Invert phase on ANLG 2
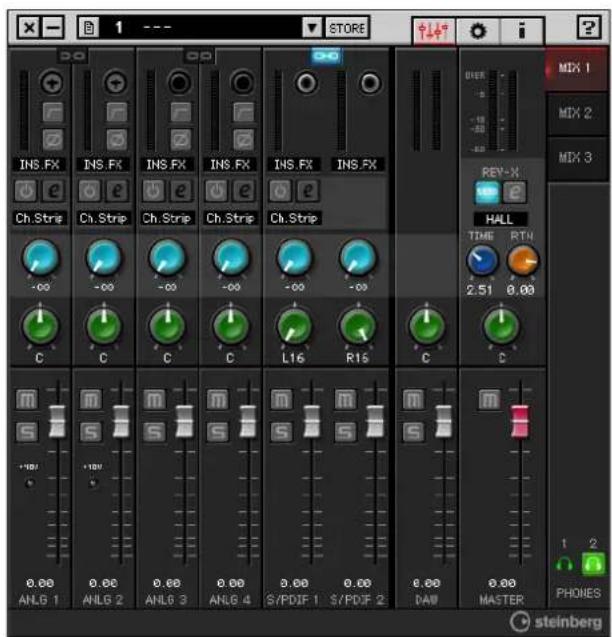Viewport: 612px width, 637px height. [117, 140]
